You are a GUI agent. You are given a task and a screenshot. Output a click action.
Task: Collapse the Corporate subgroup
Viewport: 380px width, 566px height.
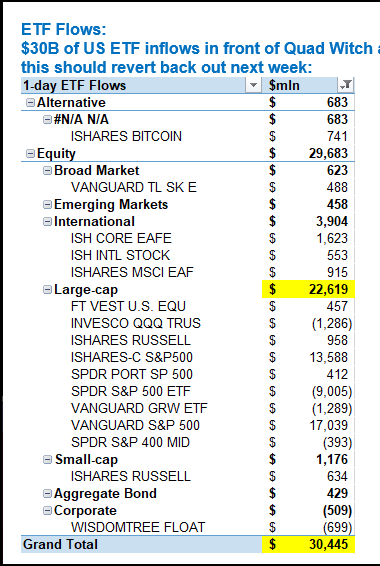pyautogui.click(x=47, y=510)
